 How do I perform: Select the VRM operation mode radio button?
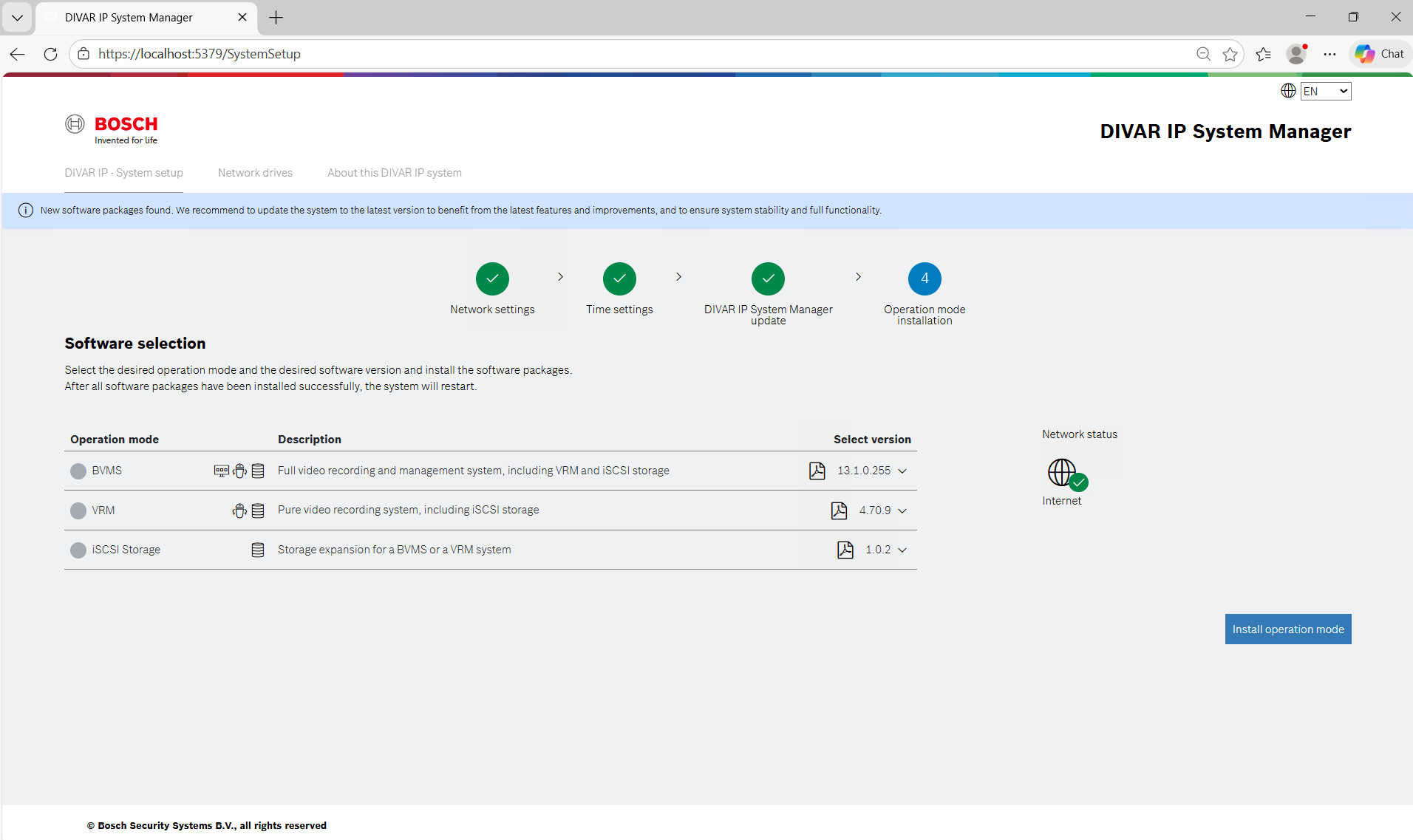click(78, 510)
